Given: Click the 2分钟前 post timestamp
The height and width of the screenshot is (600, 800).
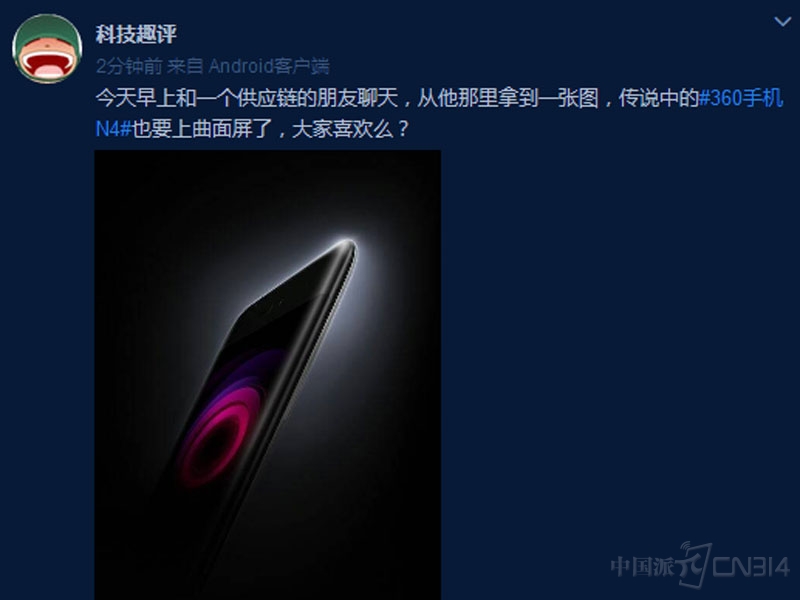Looking at the screenshot, I should [129, 66].
